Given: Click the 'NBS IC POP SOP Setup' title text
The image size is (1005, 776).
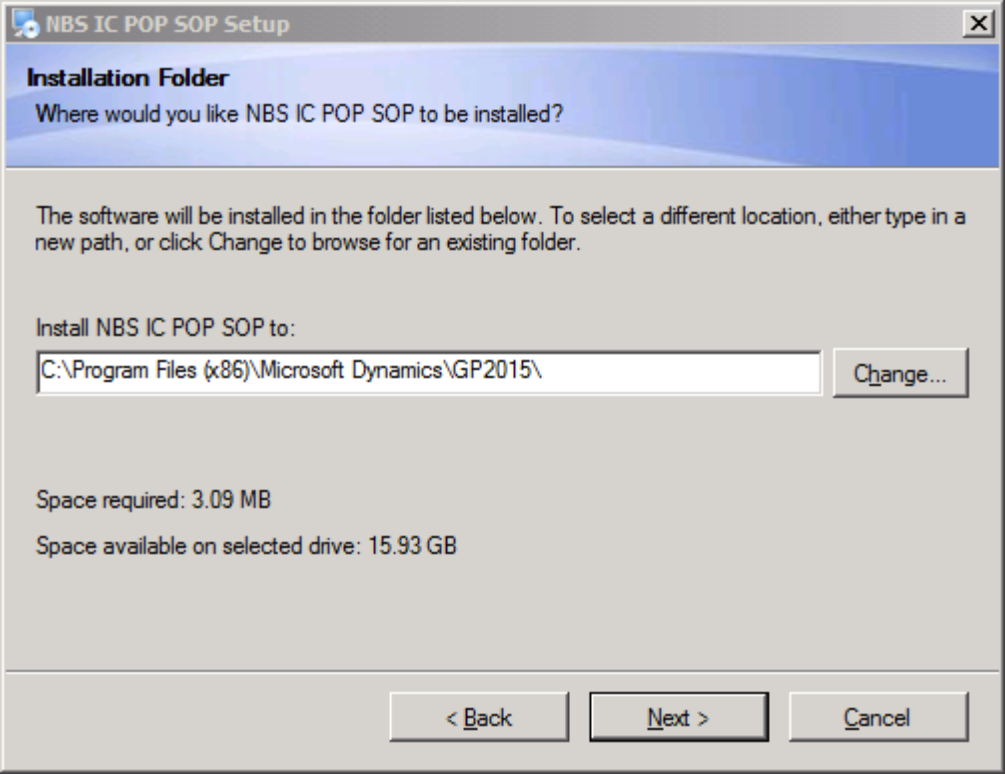Looking at the screenshot, I should click(166, 24).
